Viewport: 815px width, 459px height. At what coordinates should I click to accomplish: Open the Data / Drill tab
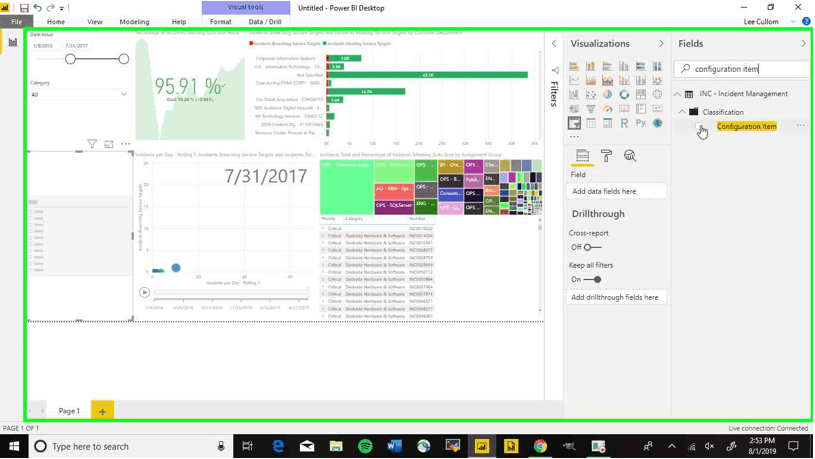click(265, 22)
